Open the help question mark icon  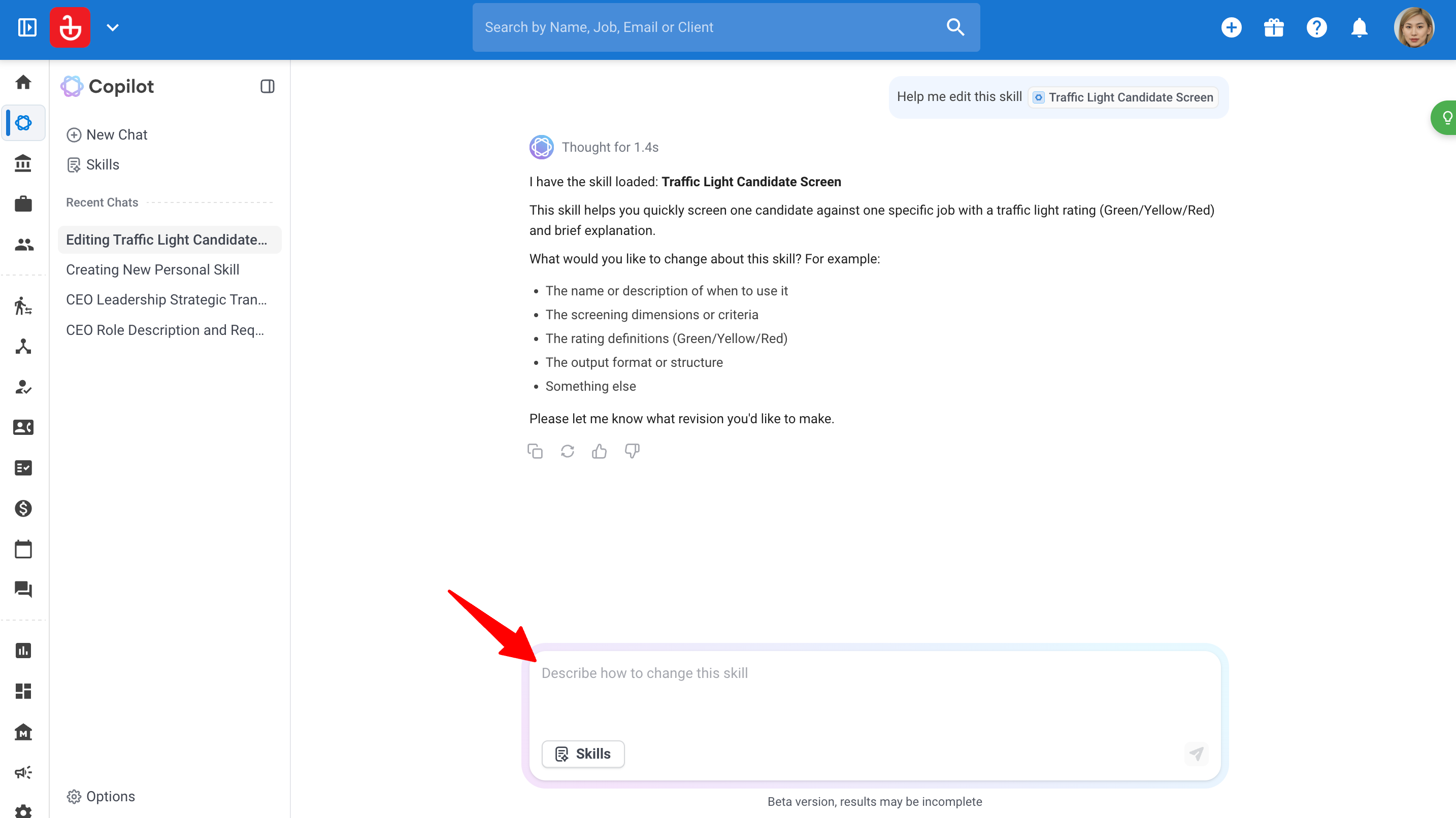pos(1316,27)
